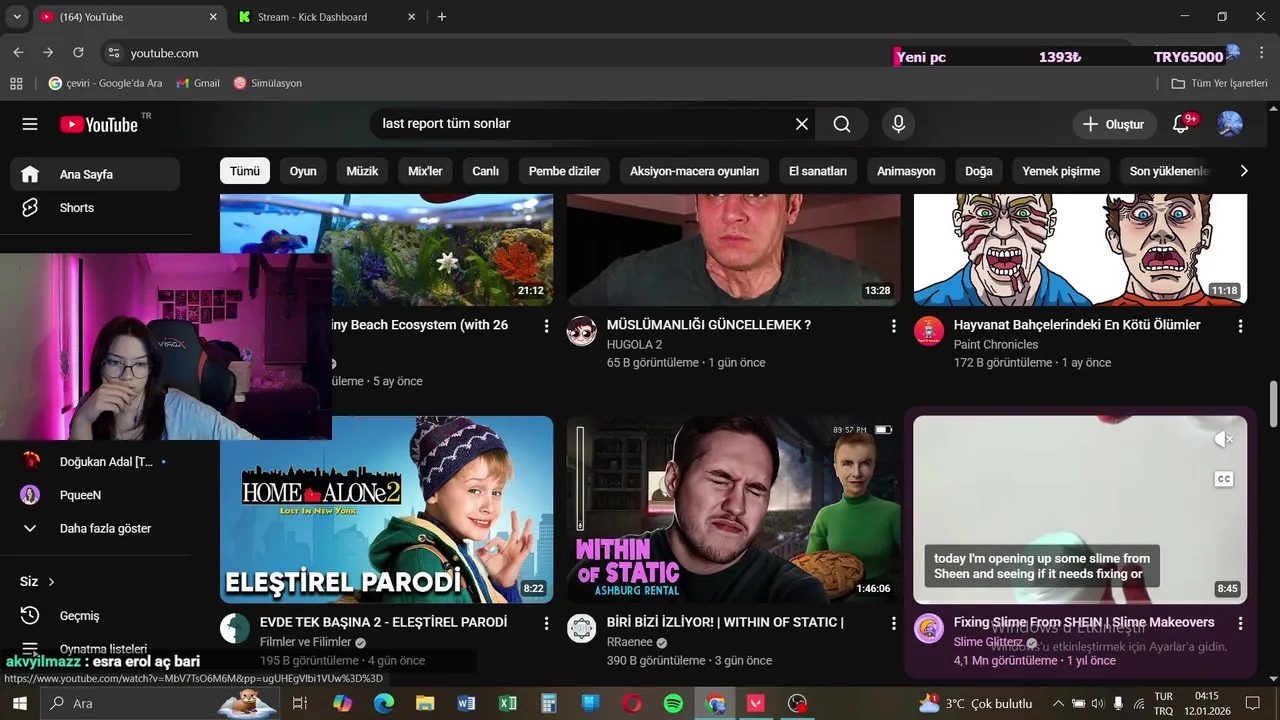Switch to Stream - Kick Dashboard tab
This screenshot has width=1280, height=720.
pos(326,17)
